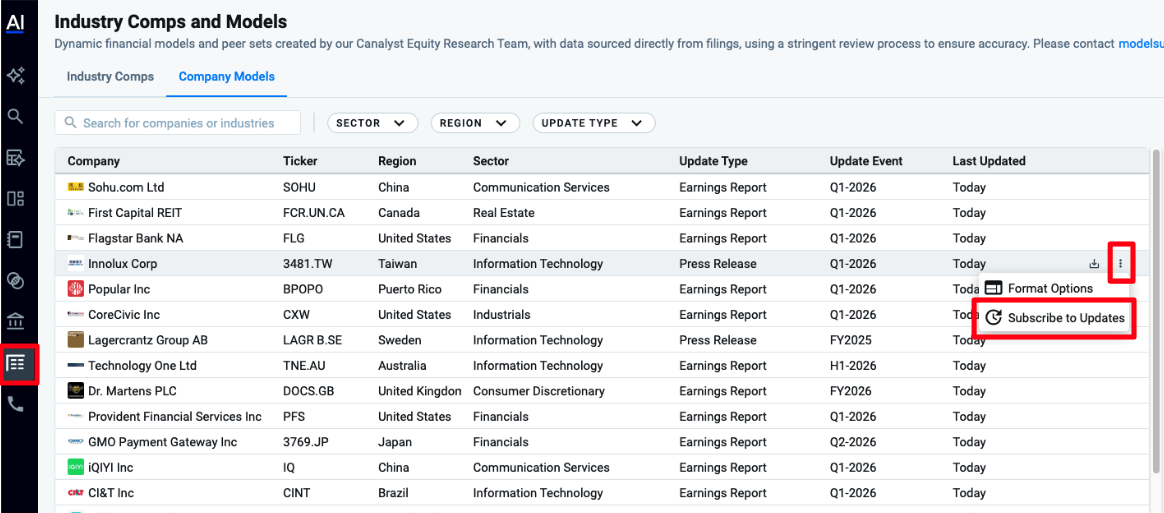Click the companies or industries search field
1164x513 pixels.
177,123
